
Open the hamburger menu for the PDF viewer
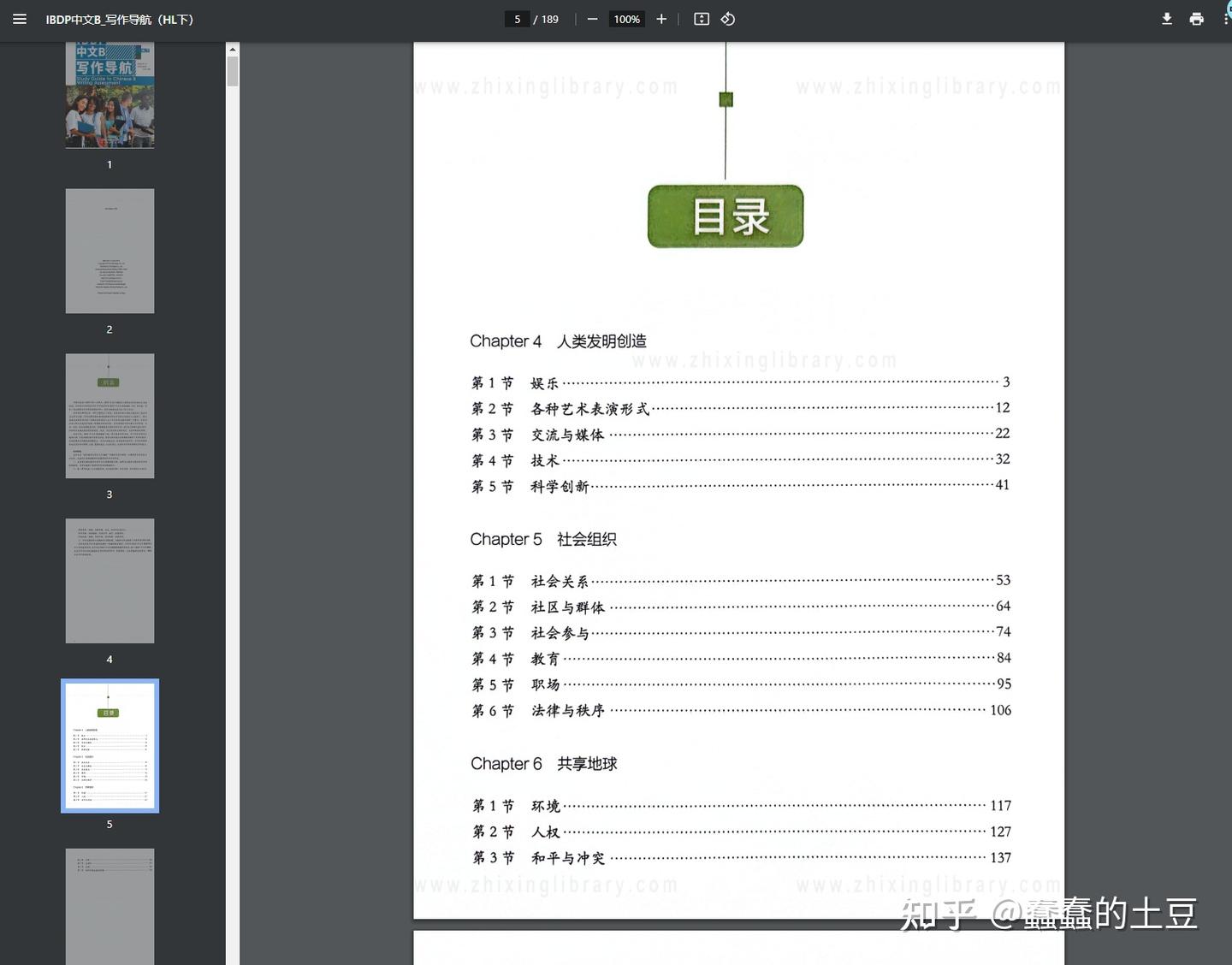[19, 18]
